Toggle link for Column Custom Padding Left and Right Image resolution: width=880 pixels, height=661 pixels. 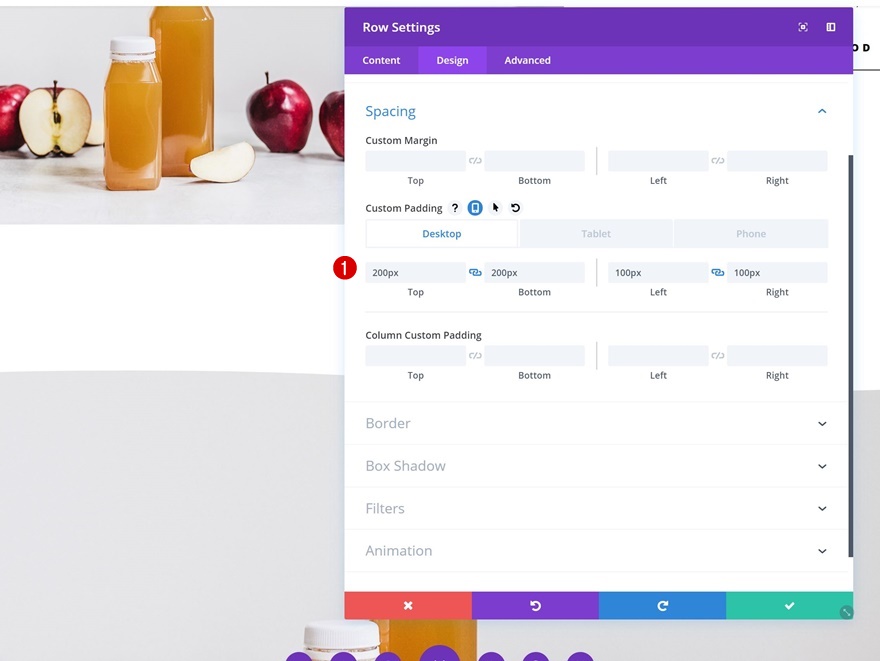click(x=717, y=356)
